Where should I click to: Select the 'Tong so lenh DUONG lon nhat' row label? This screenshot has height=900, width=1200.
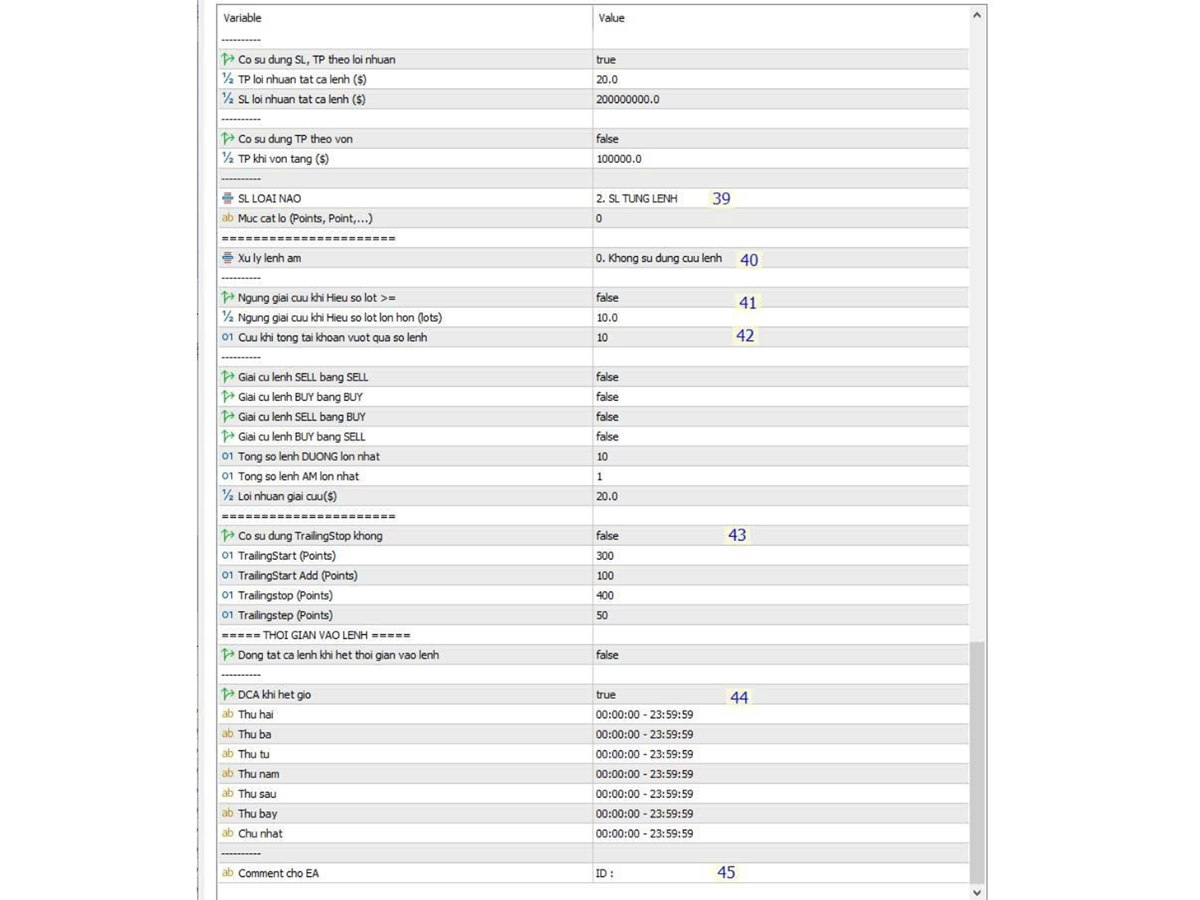(x=308, y=457)
